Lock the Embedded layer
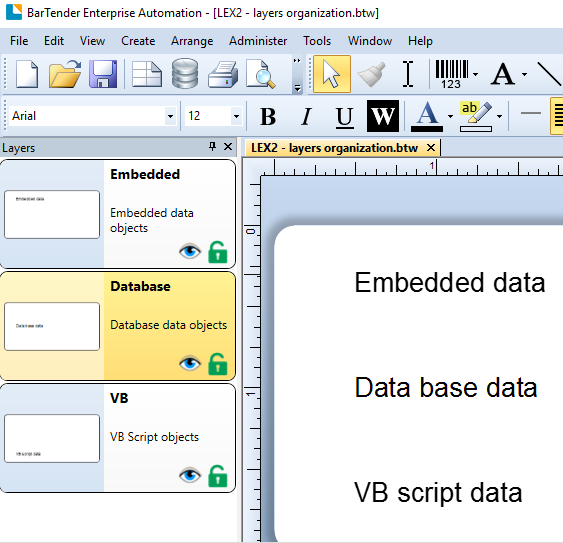The width and height of the screenshot is (563, 543). [218, 252]
